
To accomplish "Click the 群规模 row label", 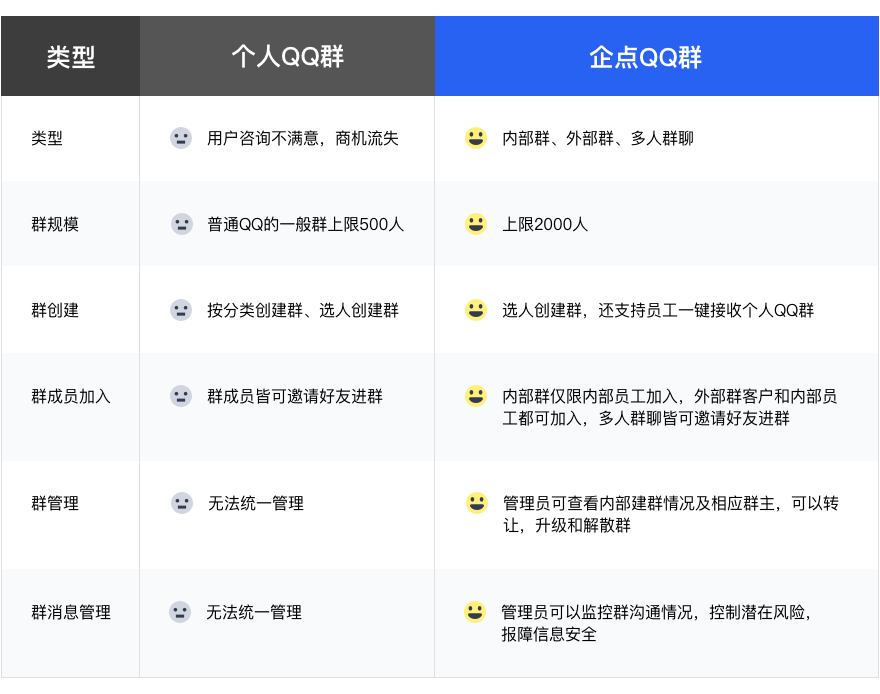I will 55,224.
